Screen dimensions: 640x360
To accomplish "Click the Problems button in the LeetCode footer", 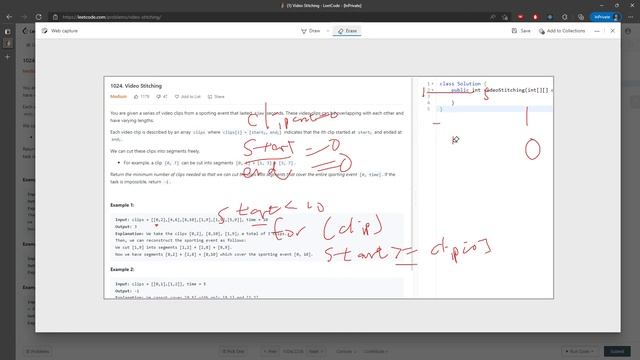I will (38, 351).
